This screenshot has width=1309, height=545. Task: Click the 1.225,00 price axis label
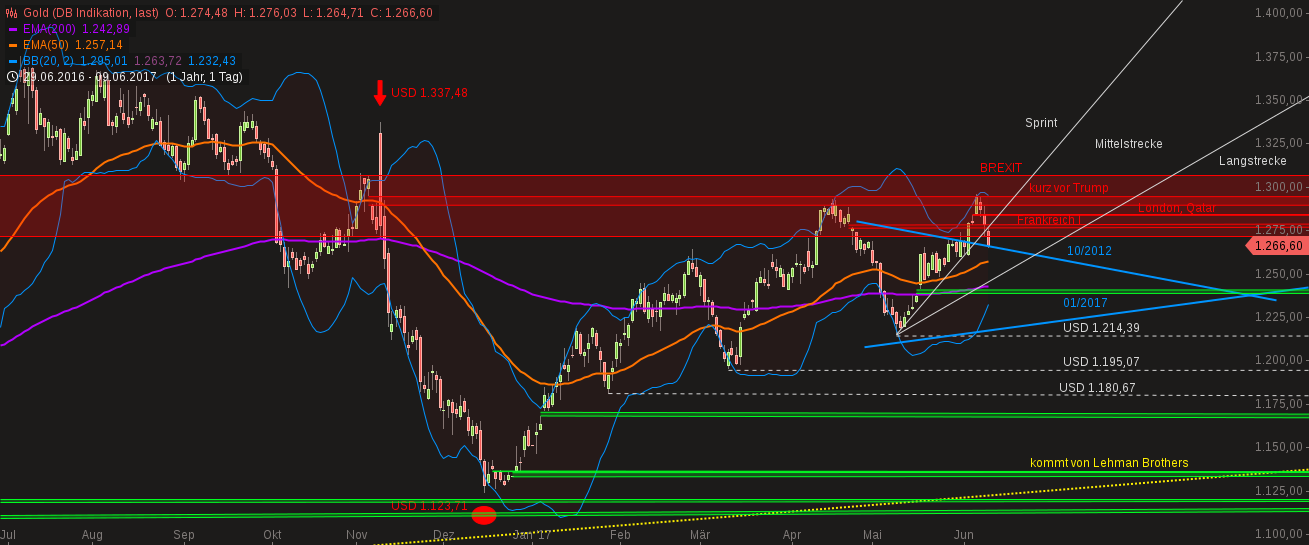1281,317
